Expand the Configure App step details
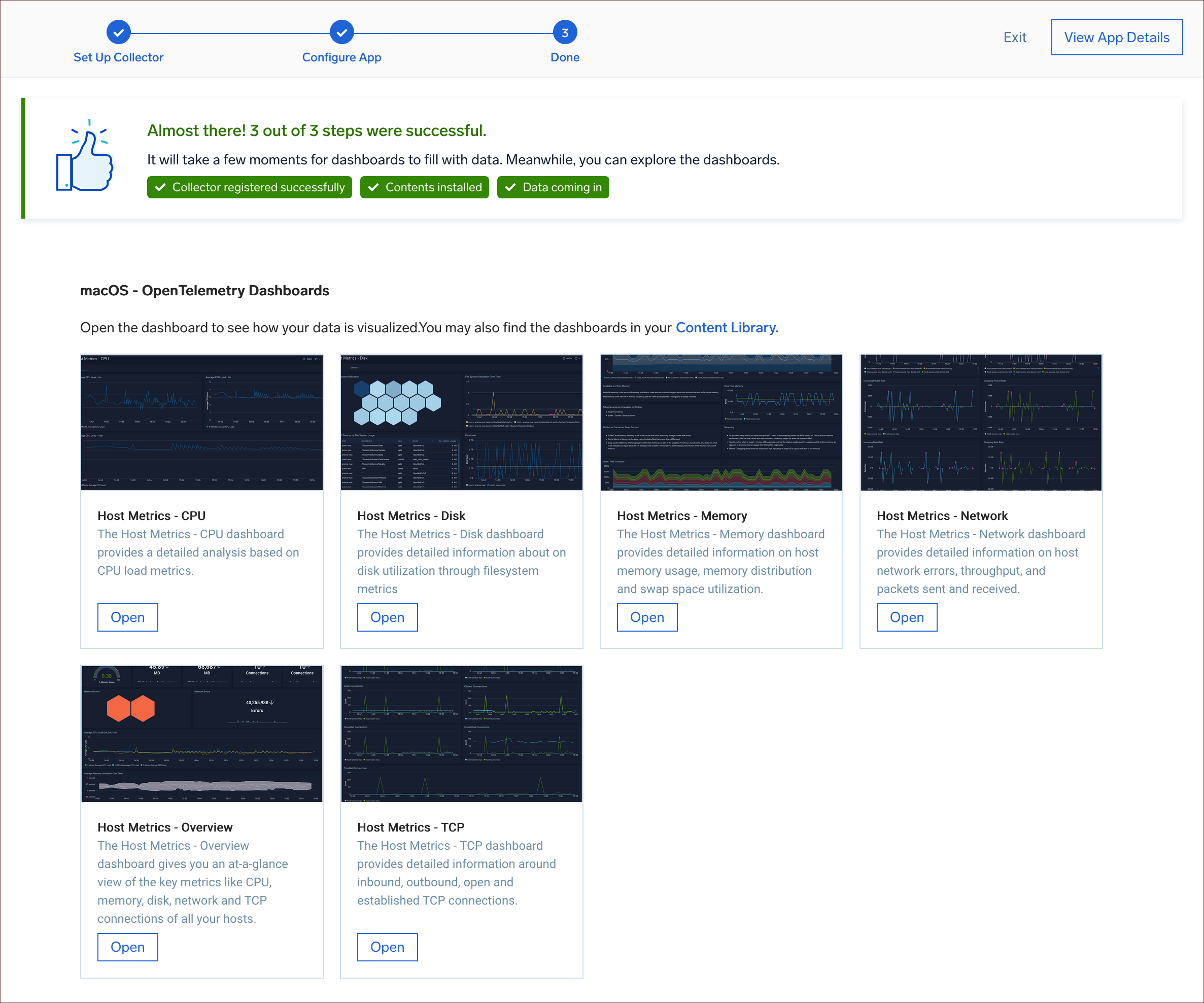 click(341, 31)
